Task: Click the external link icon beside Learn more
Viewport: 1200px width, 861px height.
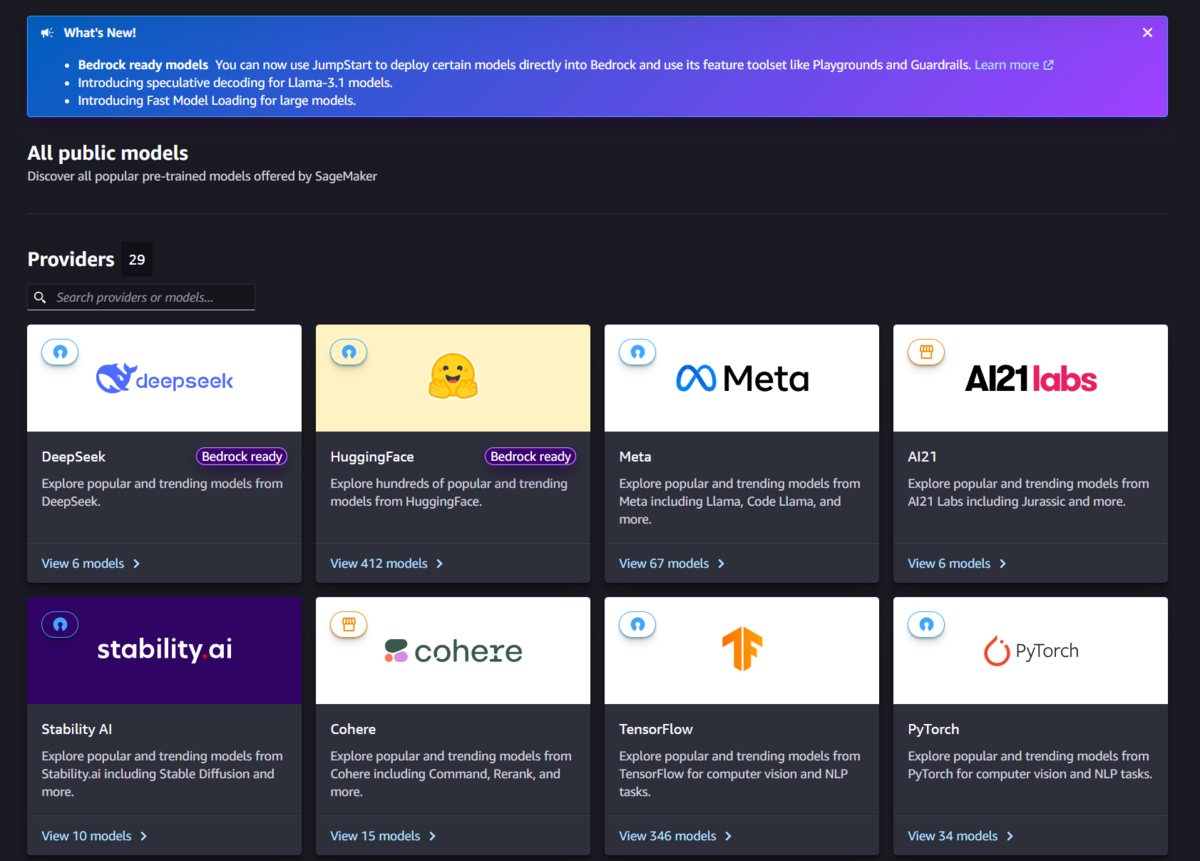Action: (1048, 65)
